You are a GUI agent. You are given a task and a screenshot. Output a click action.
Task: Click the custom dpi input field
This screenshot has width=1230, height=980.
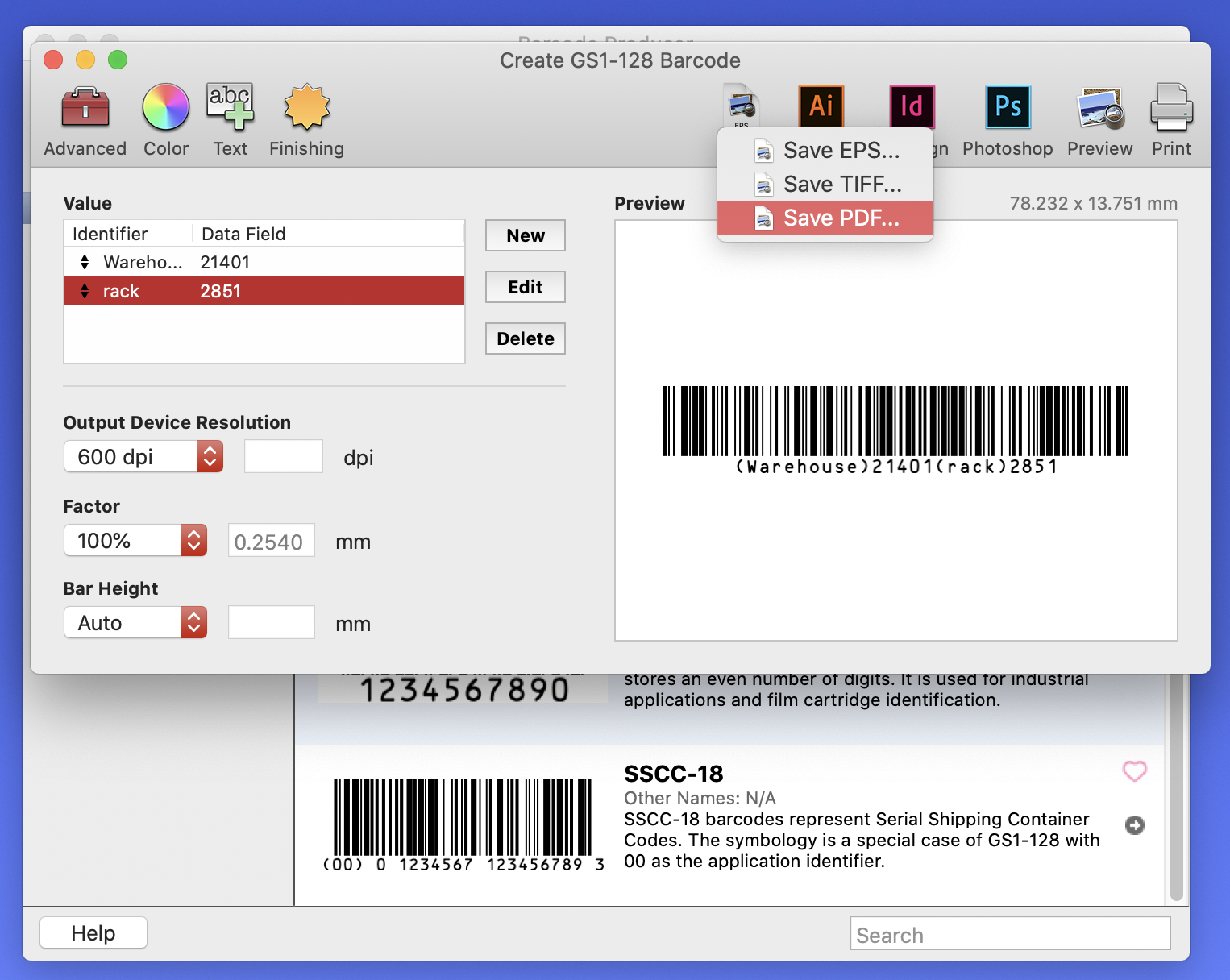(x=284, y=457)
